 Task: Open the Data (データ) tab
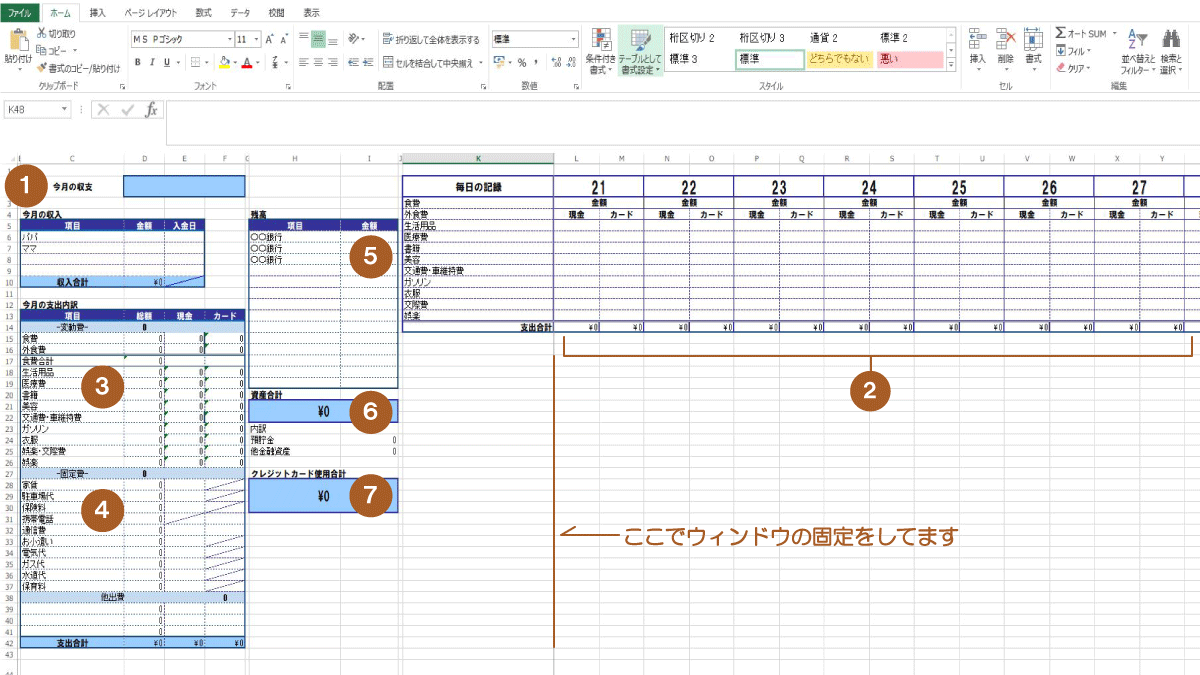[x=240, y=13]
